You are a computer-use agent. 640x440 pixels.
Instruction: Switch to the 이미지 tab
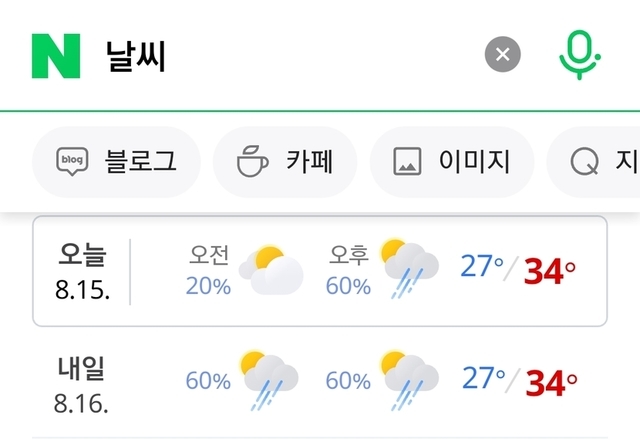coord(452,161)
